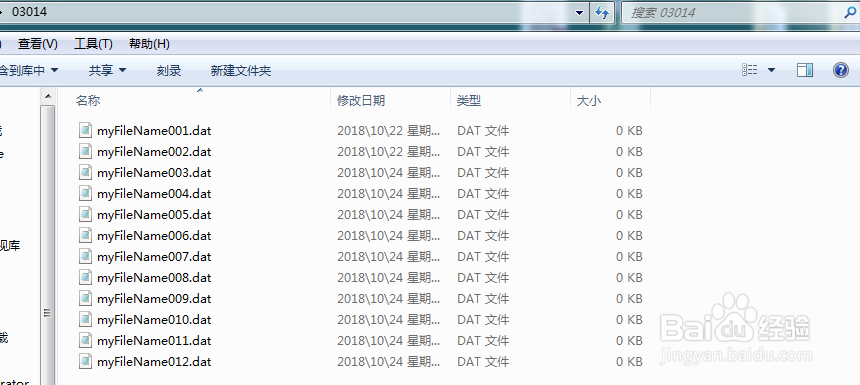860x385 pixels.
Task: Expand the address bar history dropdown
Action: [x=580, y=13]
